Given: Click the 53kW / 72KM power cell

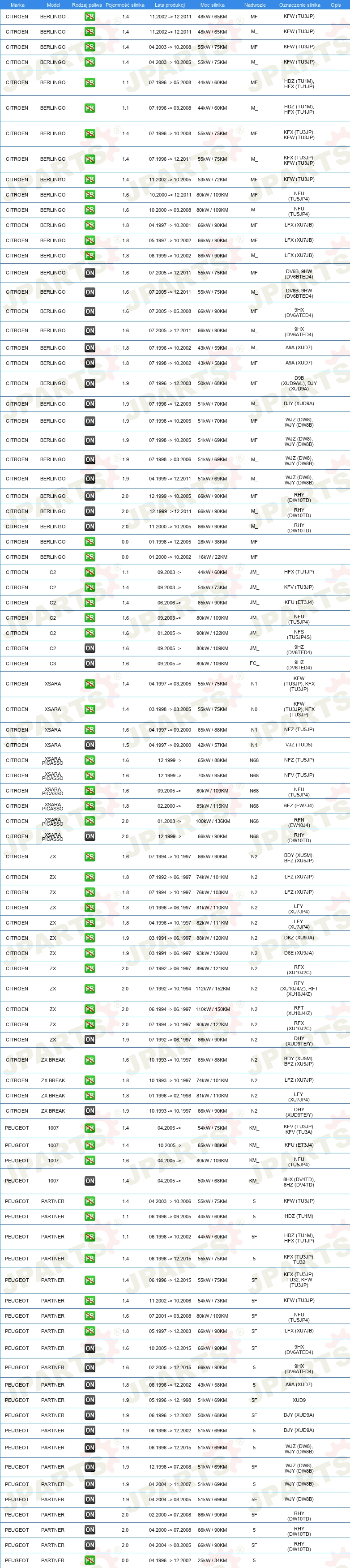Looking at the screenshot, I should click(x=213, y=180).
